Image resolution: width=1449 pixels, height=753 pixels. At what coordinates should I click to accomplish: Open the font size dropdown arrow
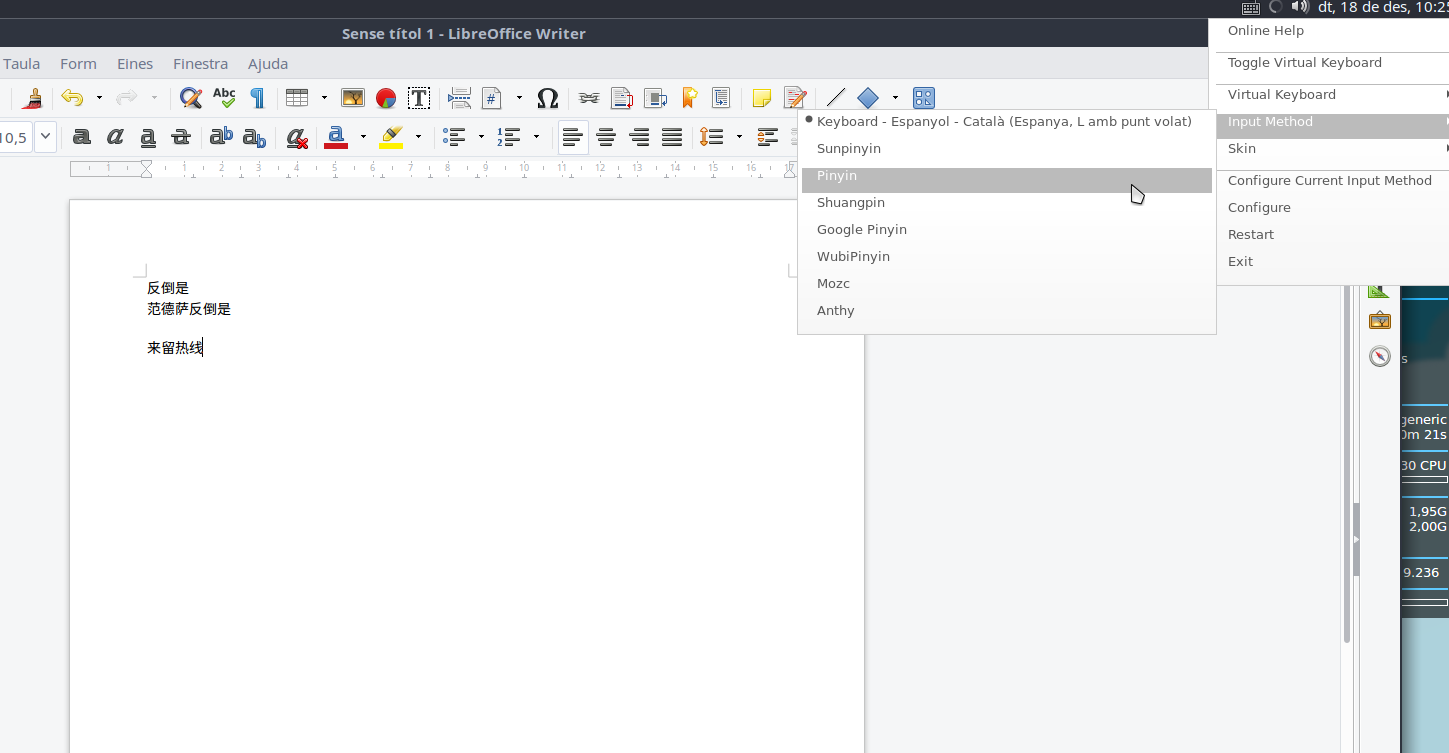[x=45, y=137]
